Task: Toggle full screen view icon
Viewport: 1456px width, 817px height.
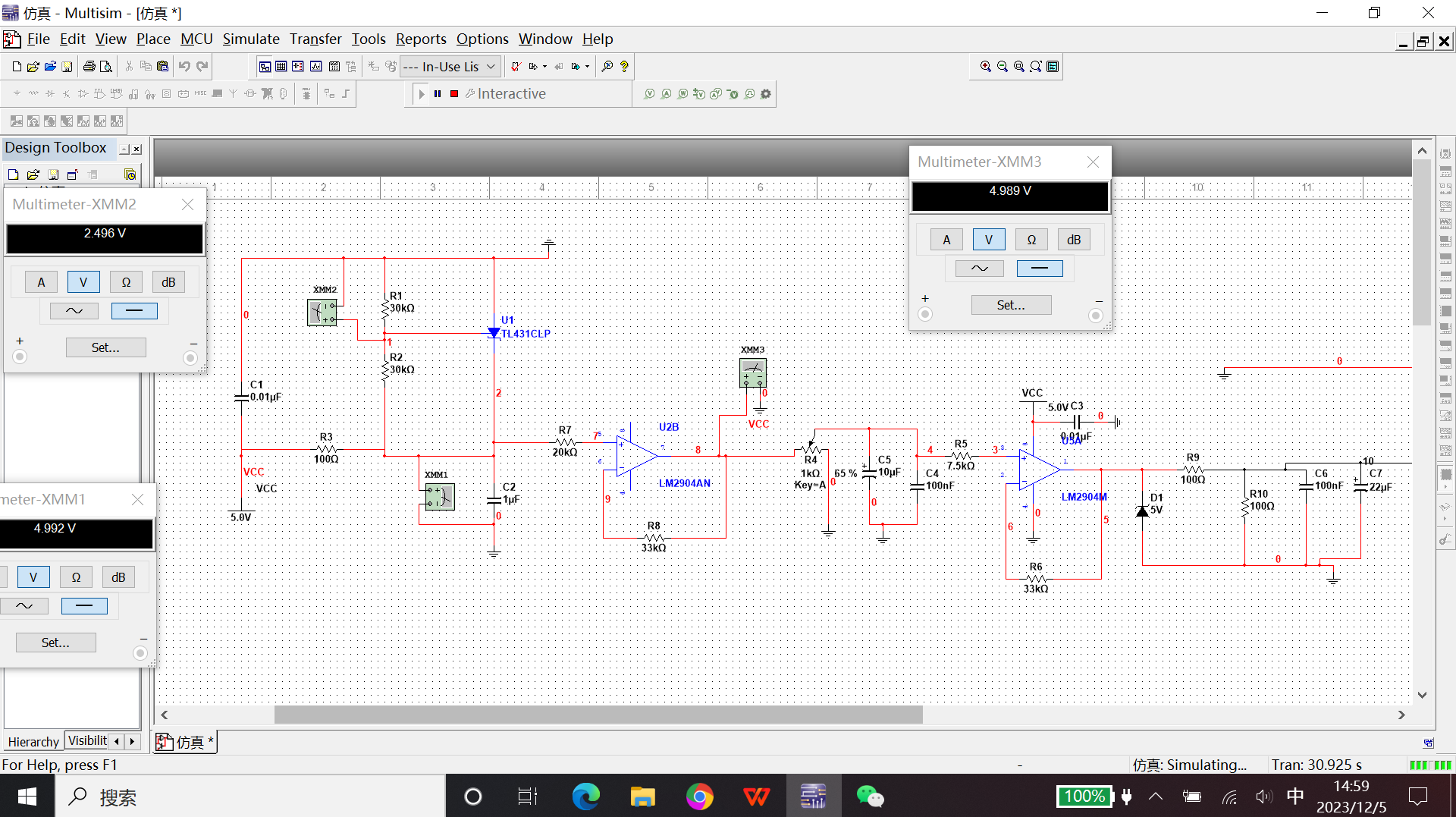Action: (1053, 67)
